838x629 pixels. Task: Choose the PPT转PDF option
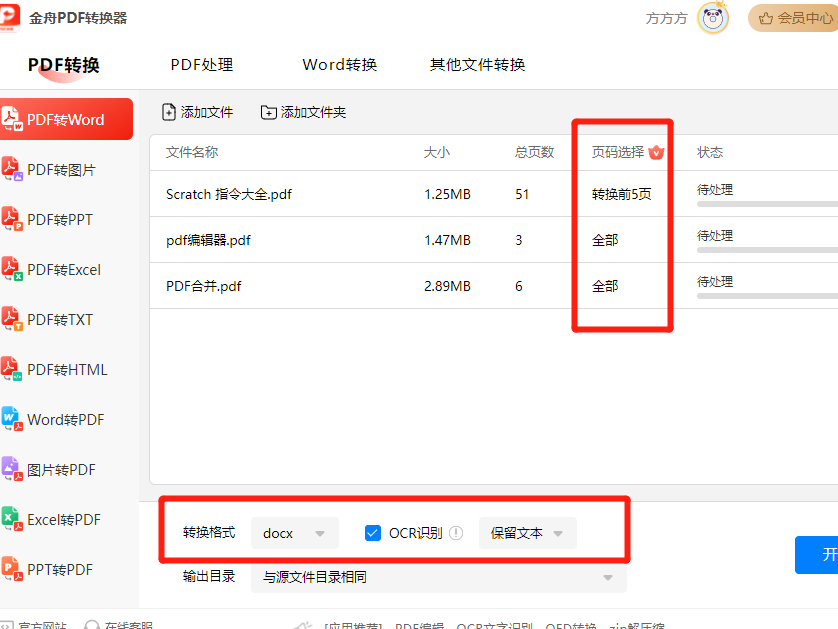pyautogui.click(x=60, y=570)
